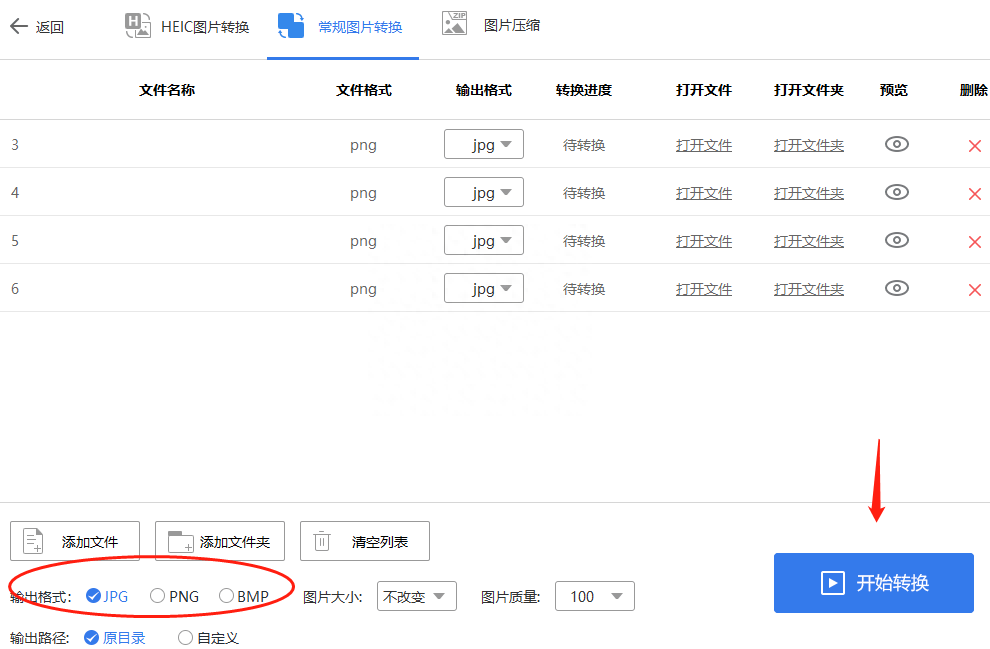990x649 pixels.
Task: Select BMP output format radio button
Action: point(226,596)
